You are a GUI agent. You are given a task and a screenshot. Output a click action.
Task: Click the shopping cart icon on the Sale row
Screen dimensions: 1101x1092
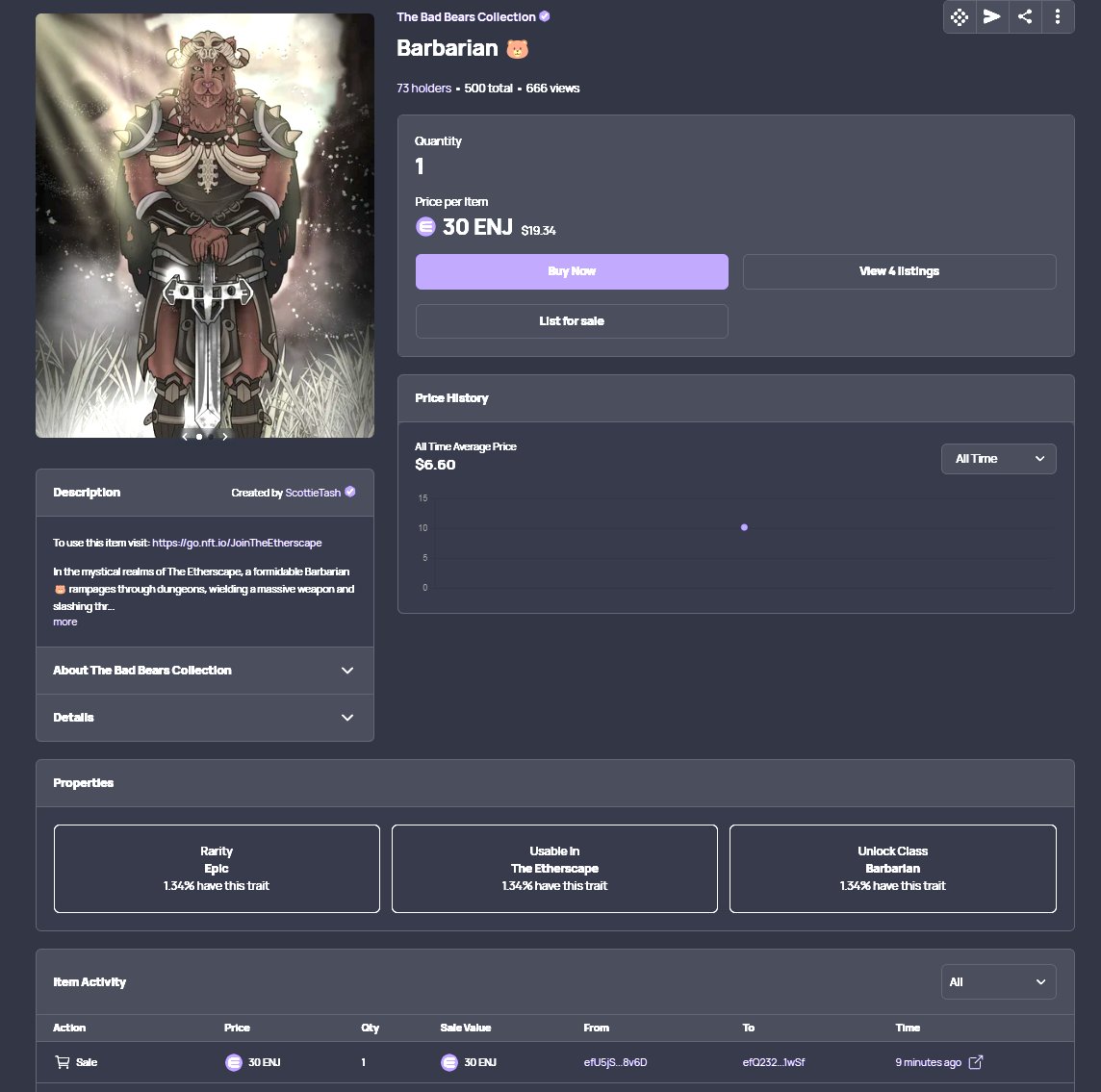click(x=61, y=1062)
